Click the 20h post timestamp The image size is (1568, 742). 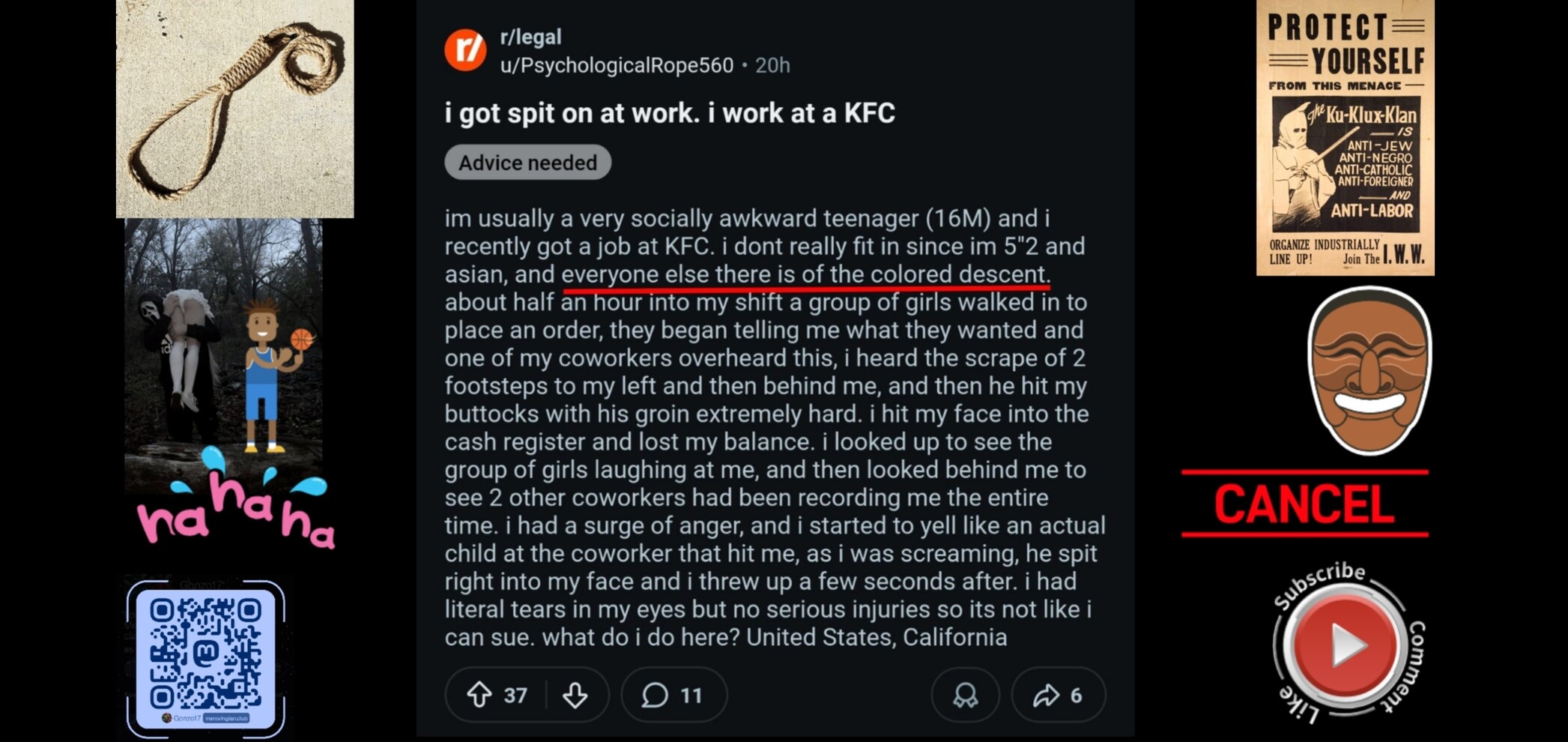pos(772,66)
